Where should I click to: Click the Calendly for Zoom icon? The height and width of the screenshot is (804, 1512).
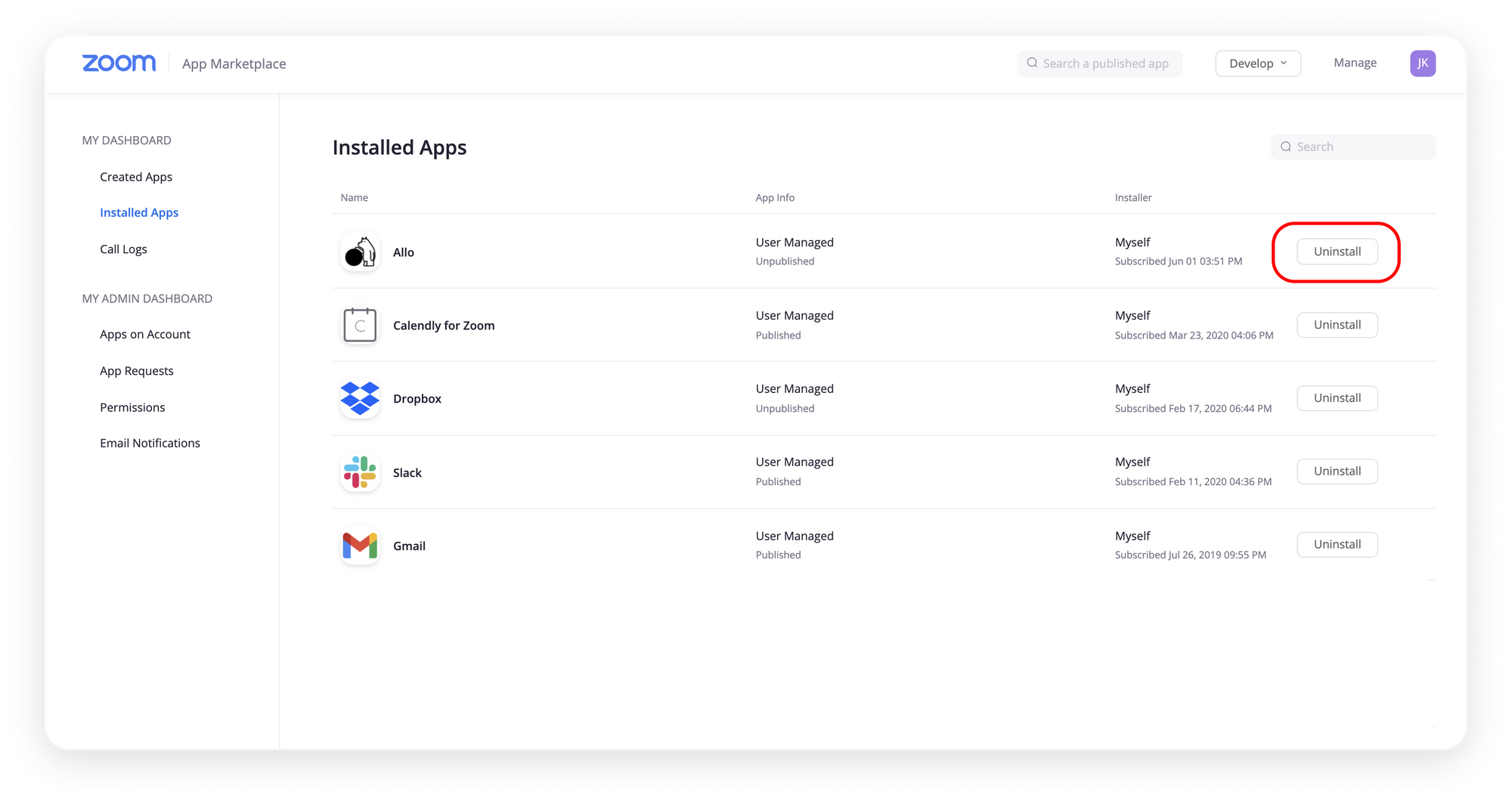tap(360, 326)
